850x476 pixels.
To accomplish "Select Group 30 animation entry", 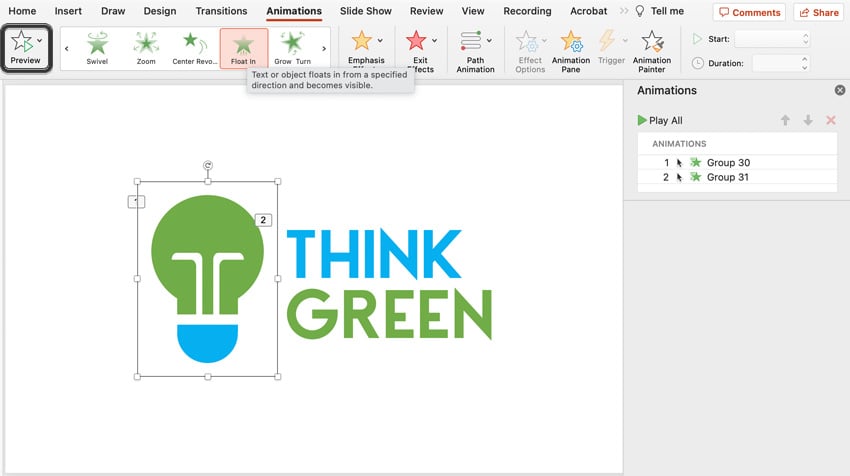I will tap(728, 162).
